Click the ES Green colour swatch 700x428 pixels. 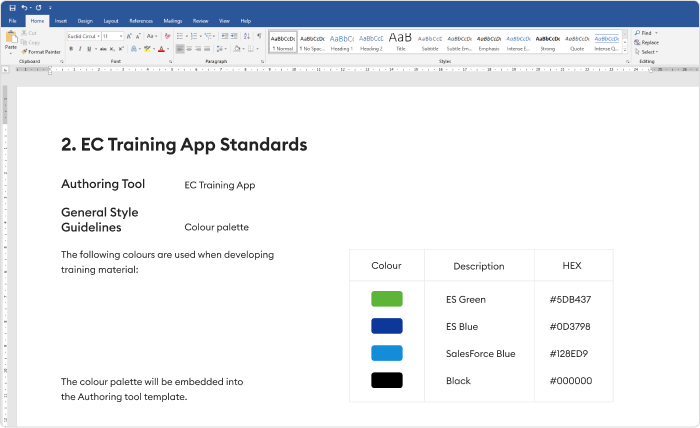(x=387, y=299)
